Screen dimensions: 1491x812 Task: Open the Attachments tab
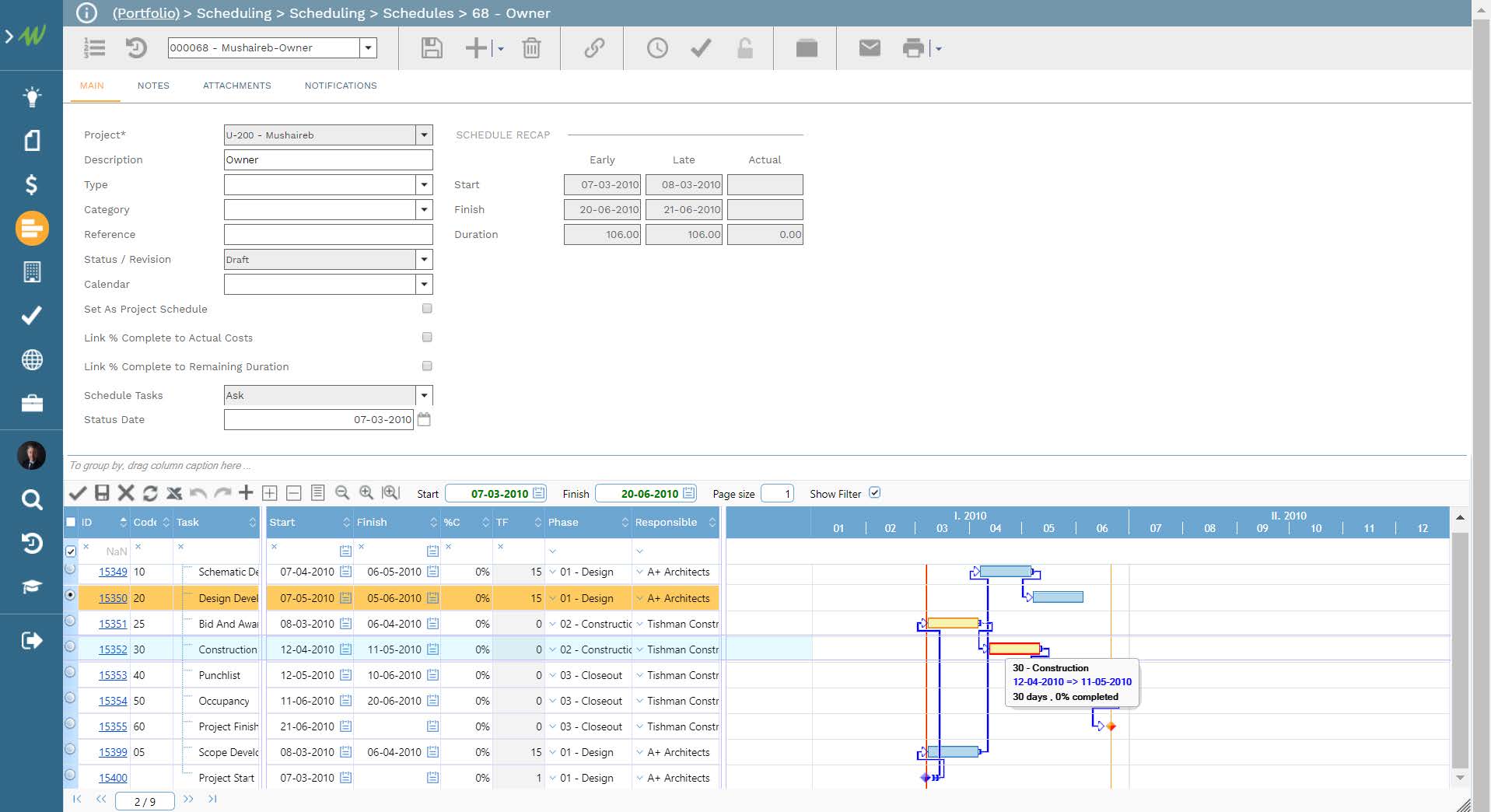tap(236, 86)
